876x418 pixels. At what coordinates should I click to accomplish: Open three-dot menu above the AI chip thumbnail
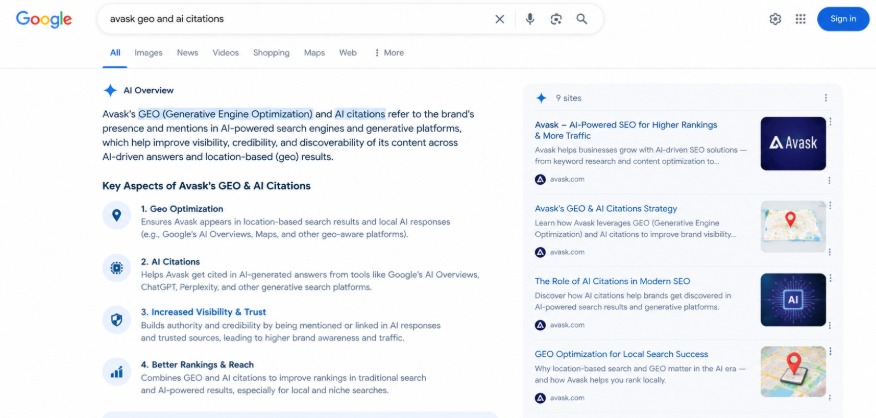pos(830,278)
